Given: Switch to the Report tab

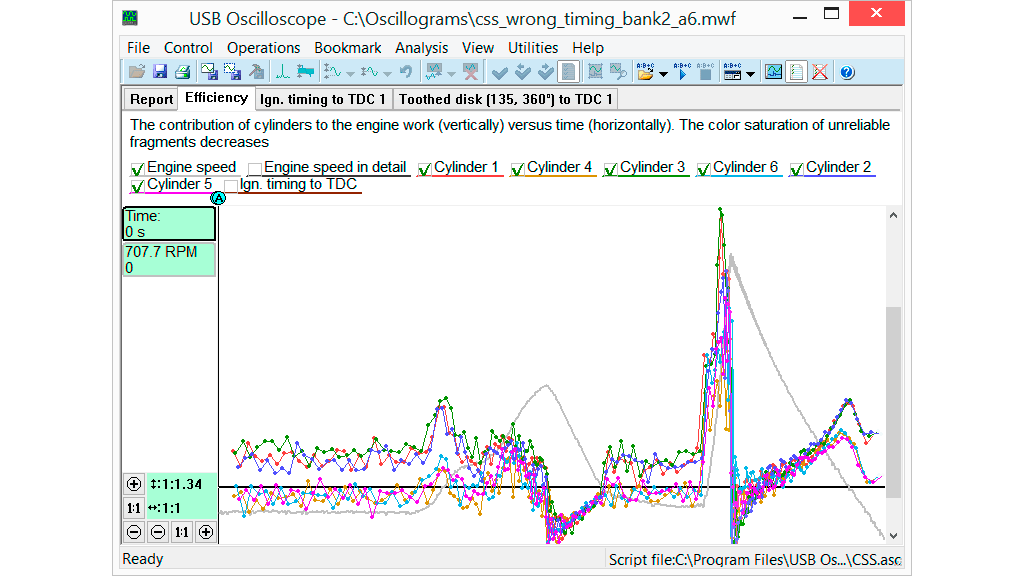Looking at the screenshot, I should (151, 99).
